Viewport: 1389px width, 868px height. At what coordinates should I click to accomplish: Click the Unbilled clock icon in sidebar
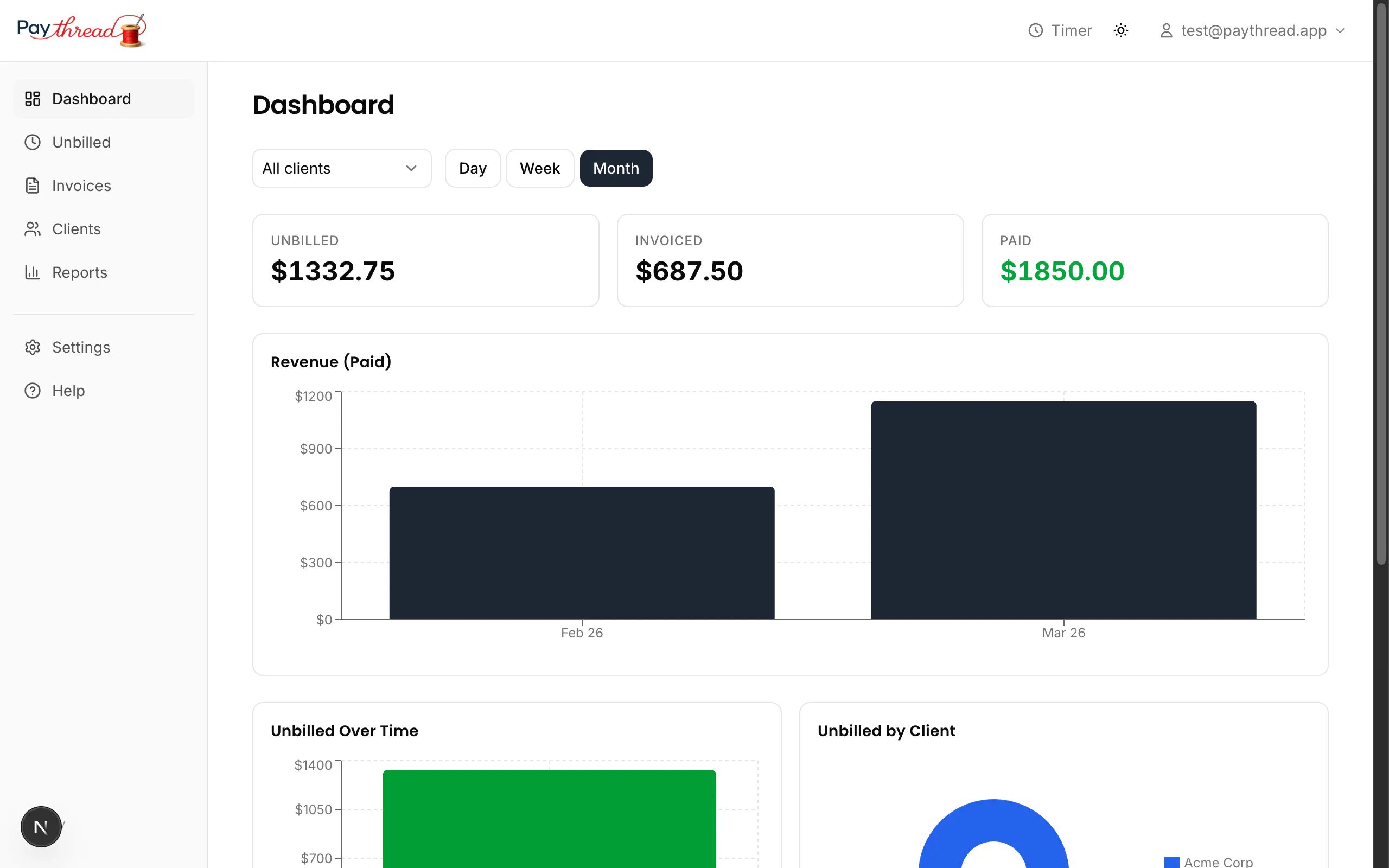tap(33, 142)
